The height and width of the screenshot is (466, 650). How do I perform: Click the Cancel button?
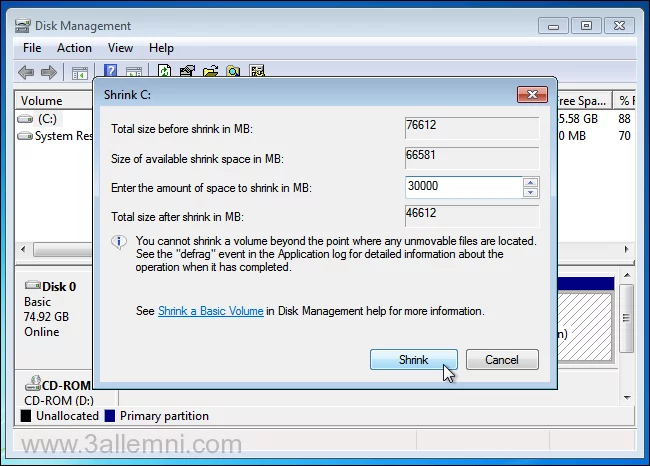pos(502,359)
